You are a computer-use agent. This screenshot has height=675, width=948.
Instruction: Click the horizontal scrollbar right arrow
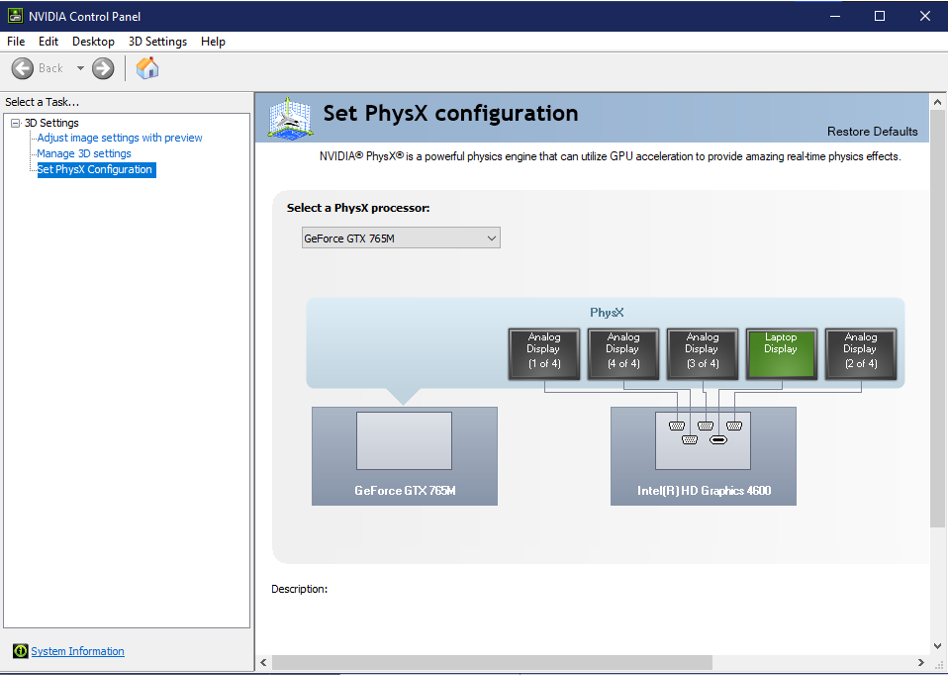921,662
